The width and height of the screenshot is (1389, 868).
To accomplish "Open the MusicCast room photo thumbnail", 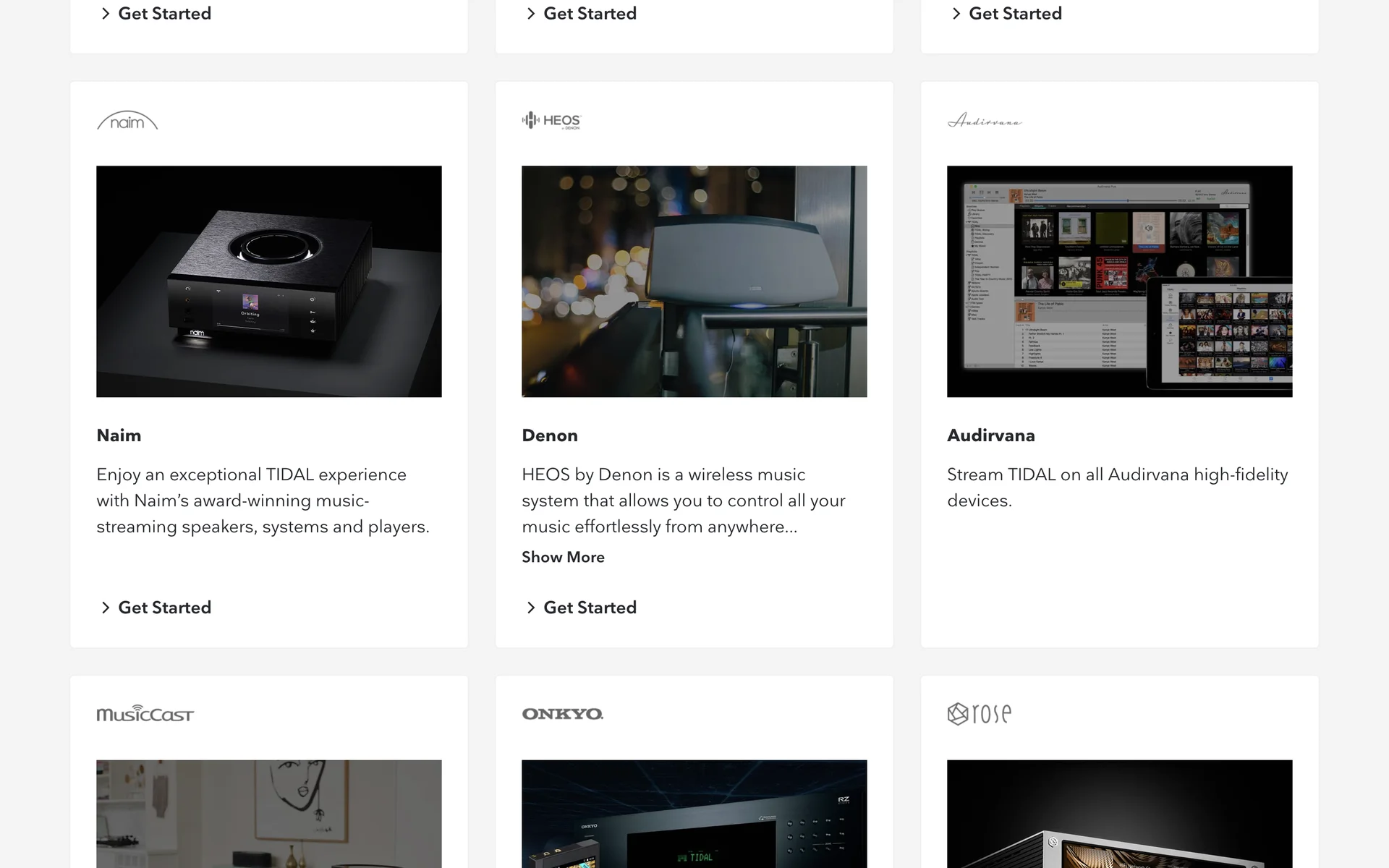I will (268, 814).
